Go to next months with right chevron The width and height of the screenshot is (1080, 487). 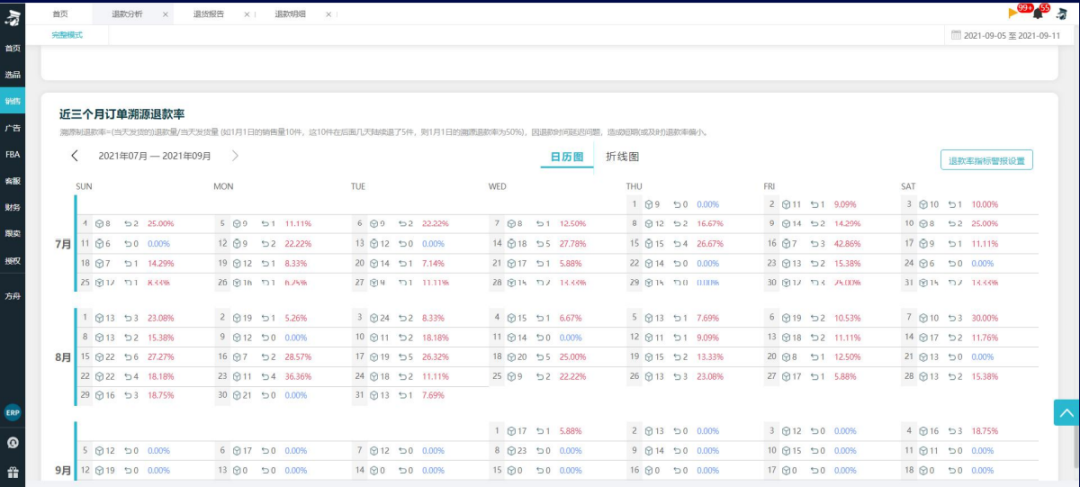click(235, 156)
